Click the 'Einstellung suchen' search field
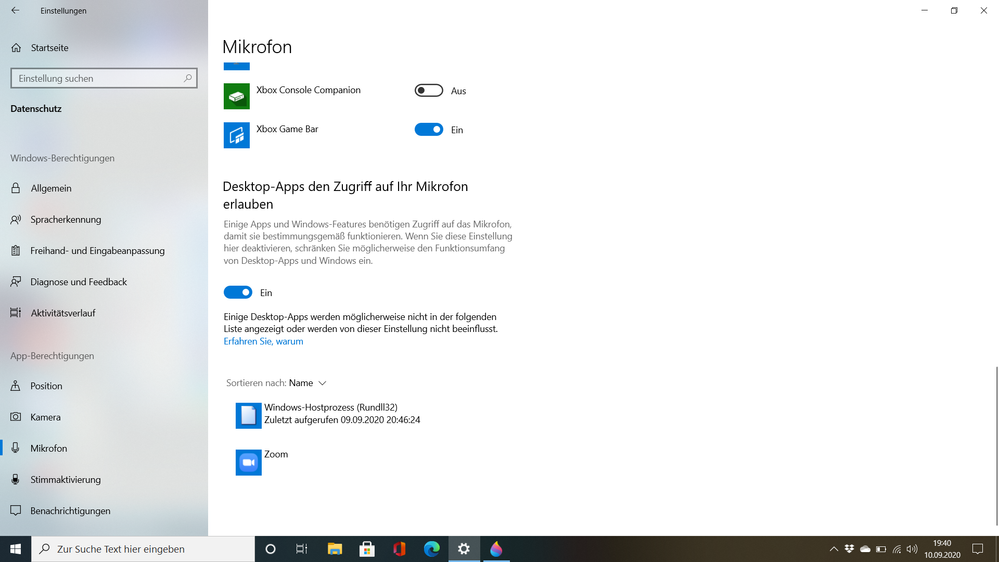999x562 pixels. coord(97,78)
